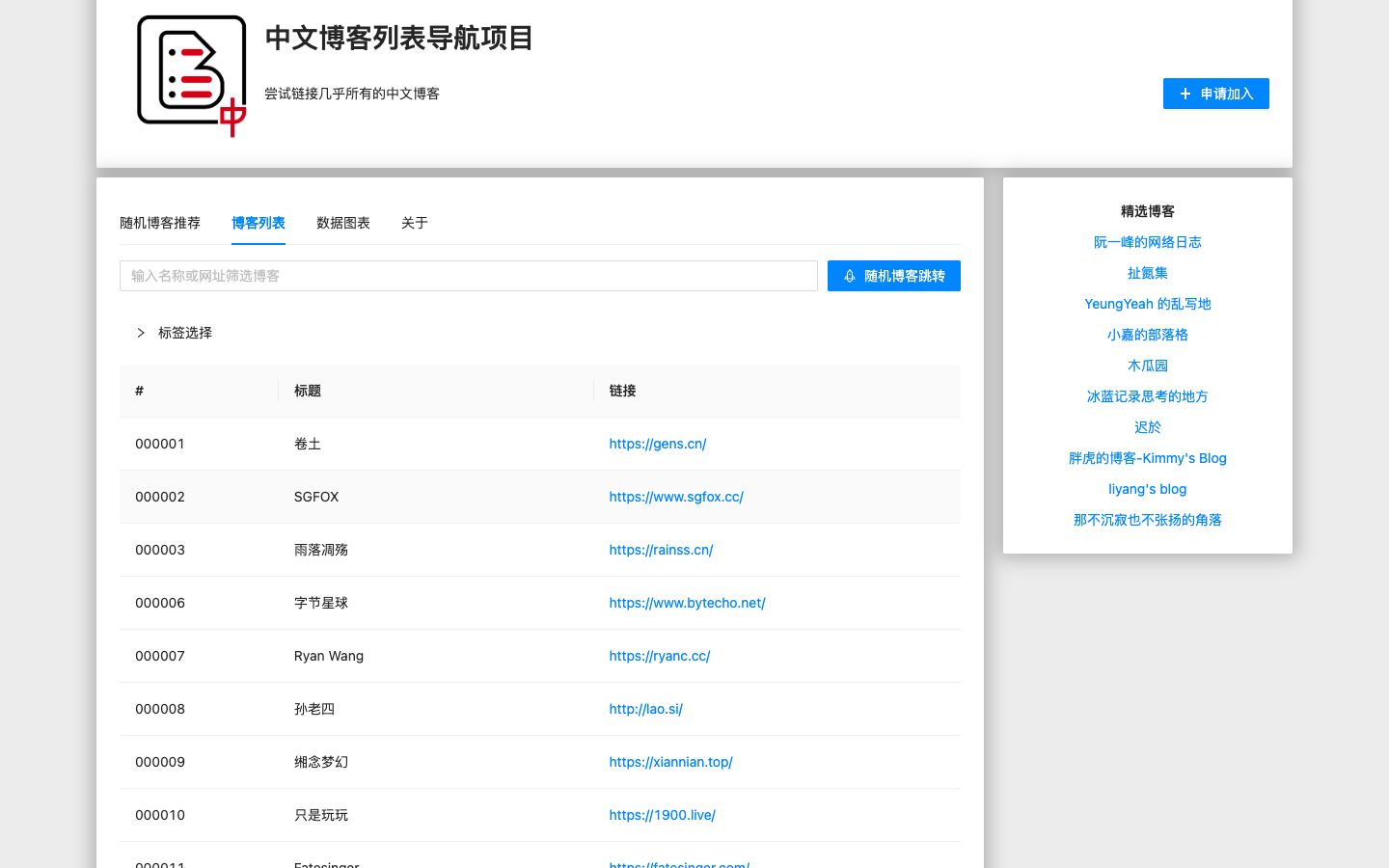Image resolution: width=1389 pixels, height=868 pixels.
Task: Open the 随机博客推荐 tab
Action: (x=160, y=223)
